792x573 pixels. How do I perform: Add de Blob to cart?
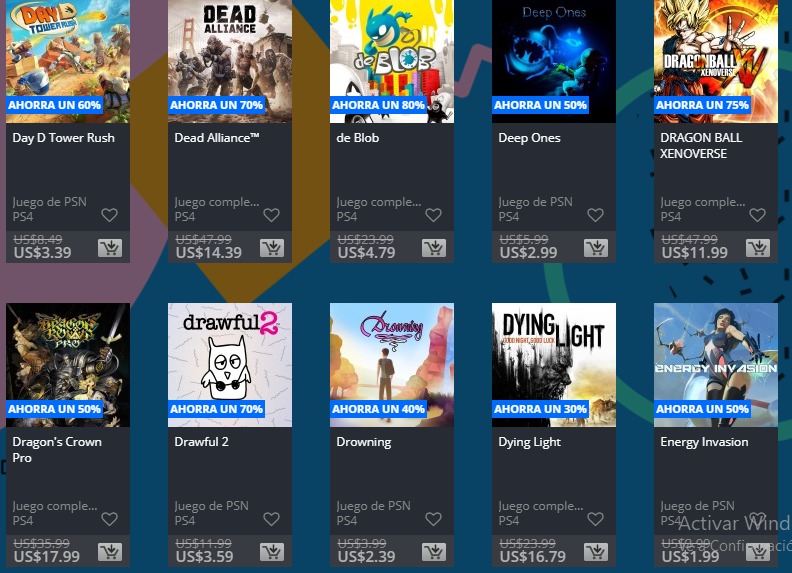click(434, 248)
